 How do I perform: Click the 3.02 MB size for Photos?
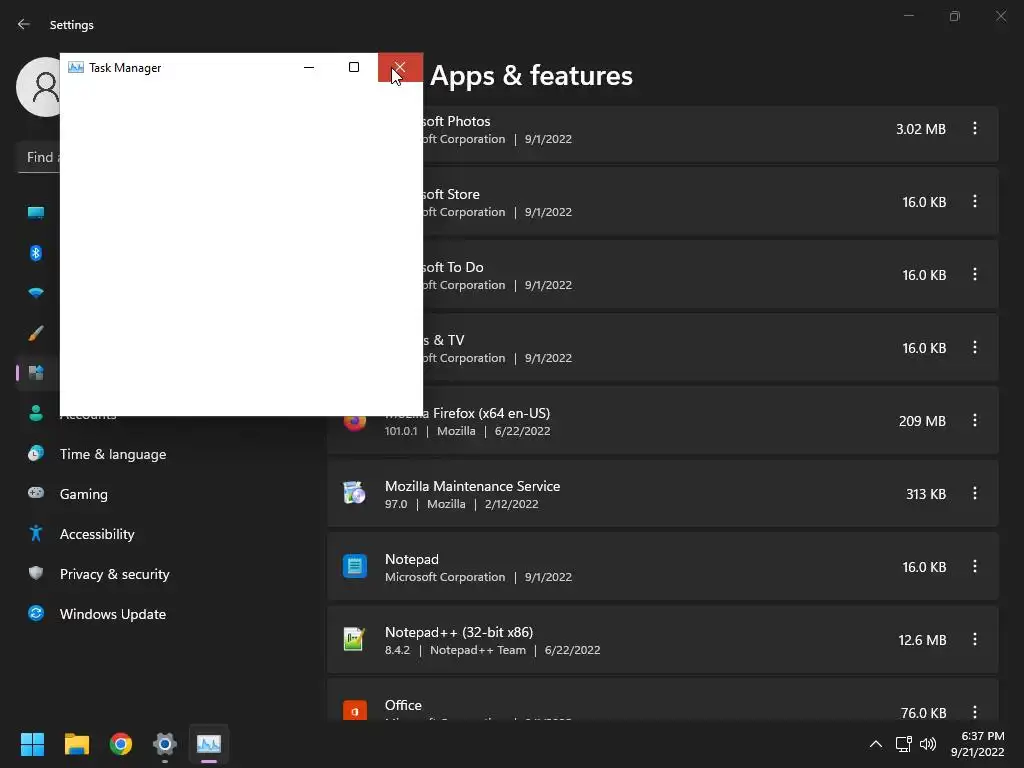[x=921, y=129]
